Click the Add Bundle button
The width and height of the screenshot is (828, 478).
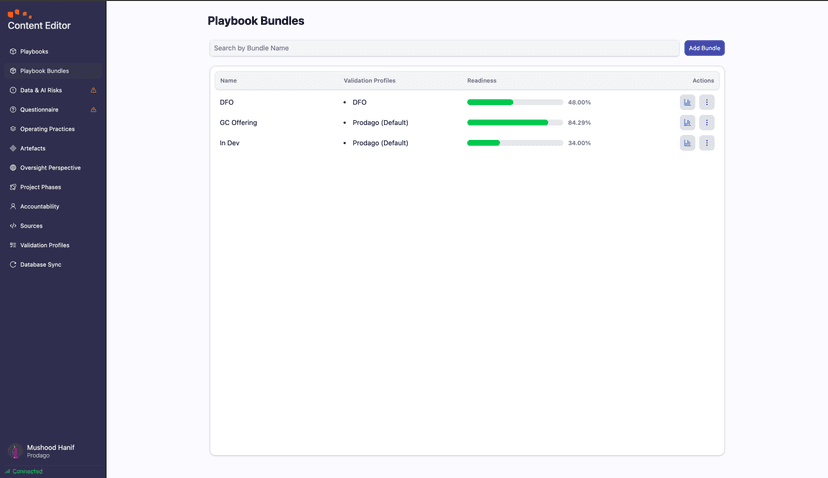pyautogui.click(x=704, y=48)
